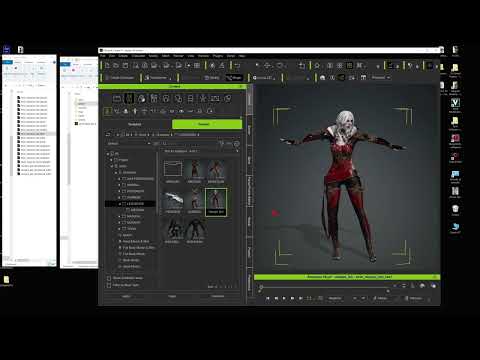Open the blue bird desktop shortcut icon

(x=455, y=228)
